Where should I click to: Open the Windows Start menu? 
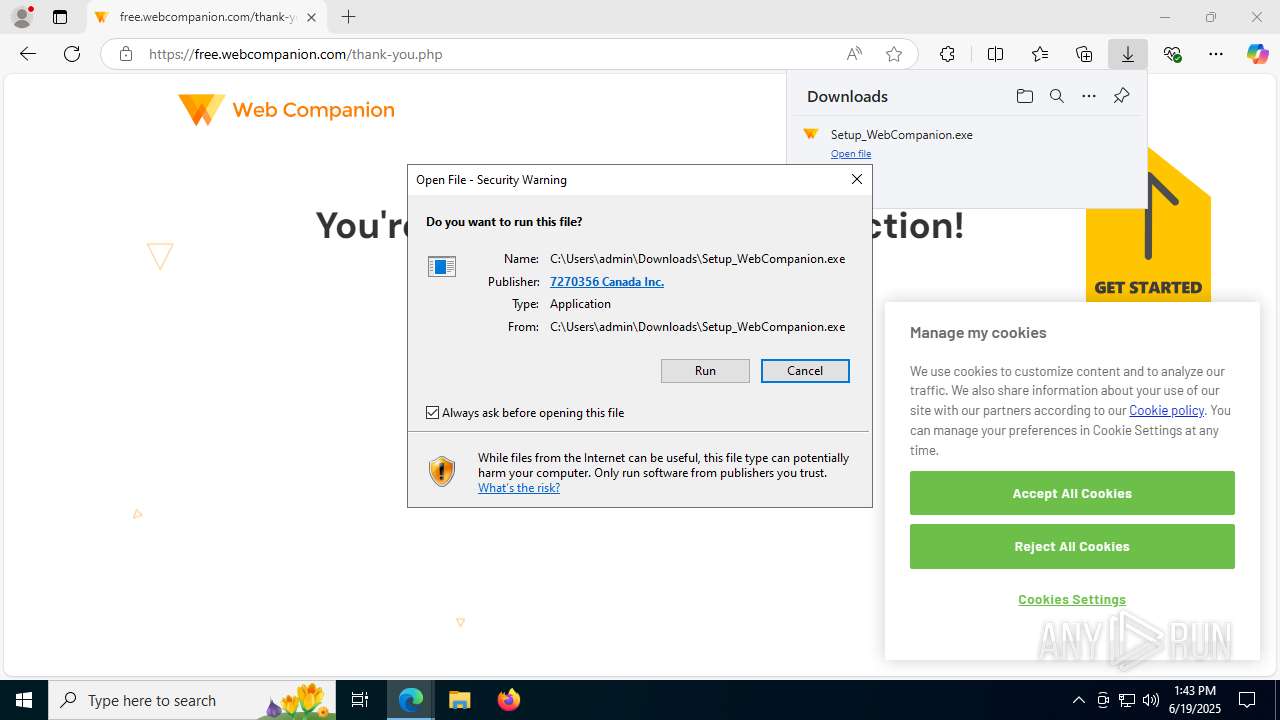[24, 700]
